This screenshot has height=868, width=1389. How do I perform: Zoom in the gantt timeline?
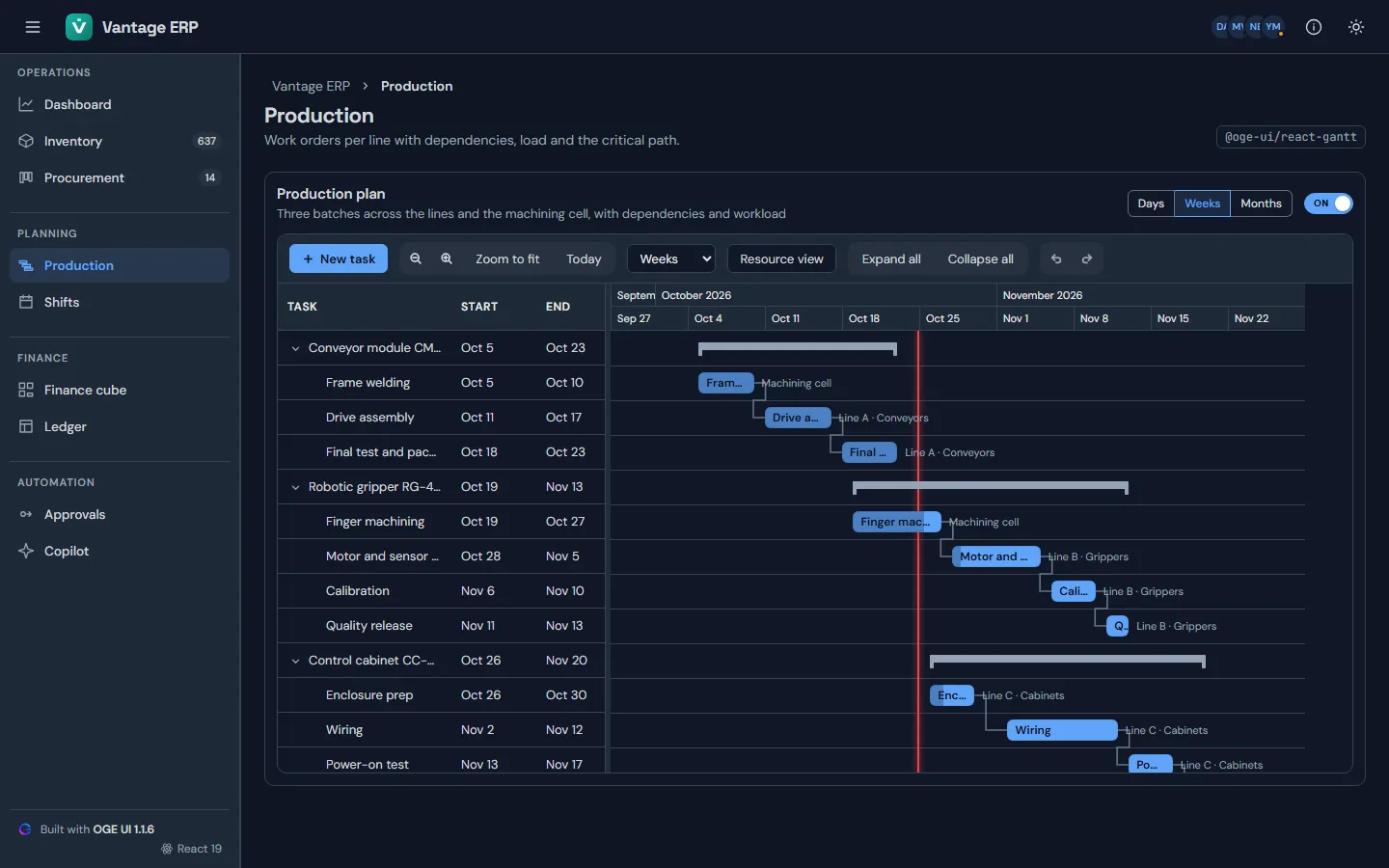click(447, 258)
